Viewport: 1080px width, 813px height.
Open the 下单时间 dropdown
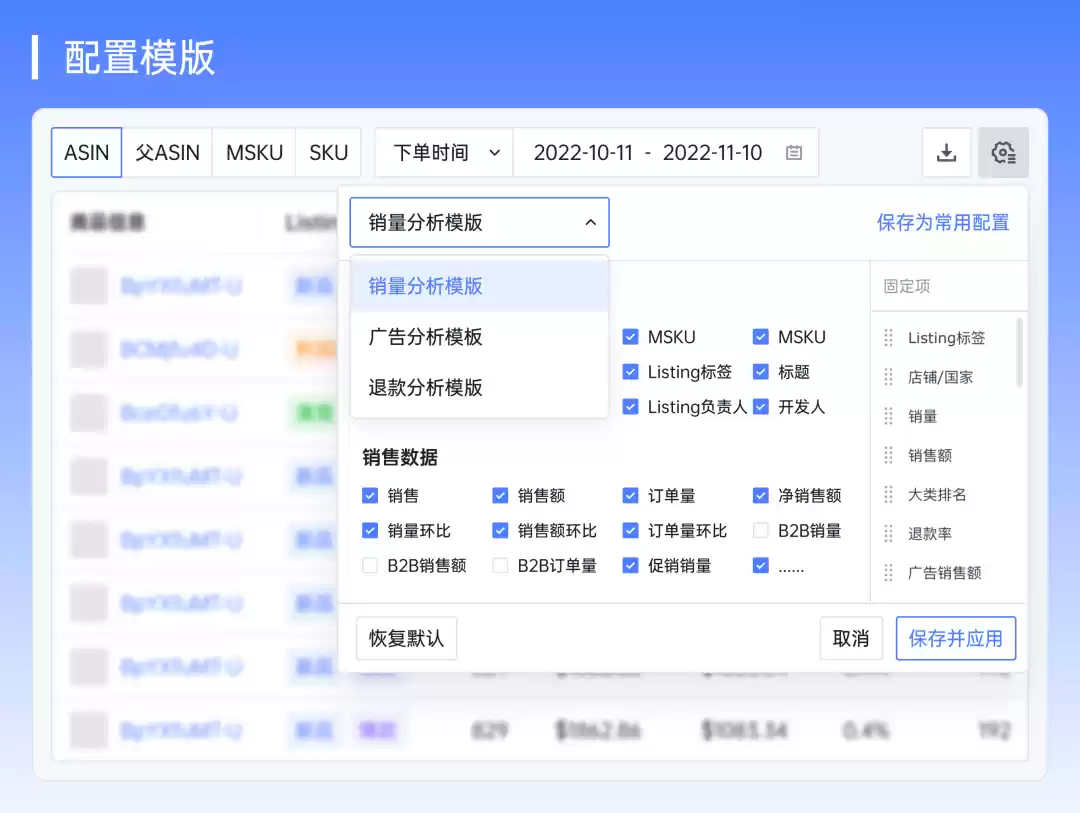pos(444,153)
